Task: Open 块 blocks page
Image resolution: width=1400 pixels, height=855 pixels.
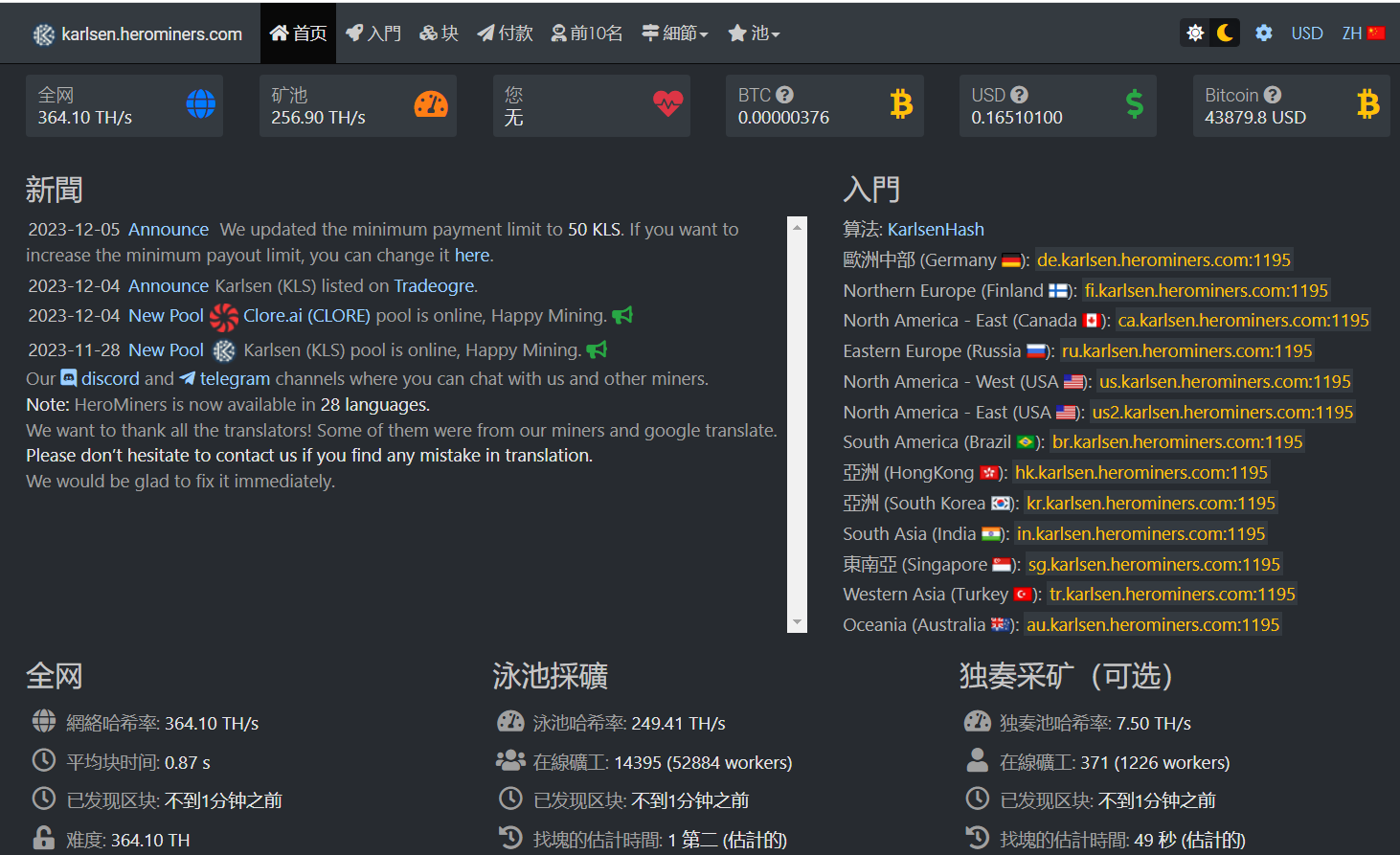Action: [x=440, y=34]
